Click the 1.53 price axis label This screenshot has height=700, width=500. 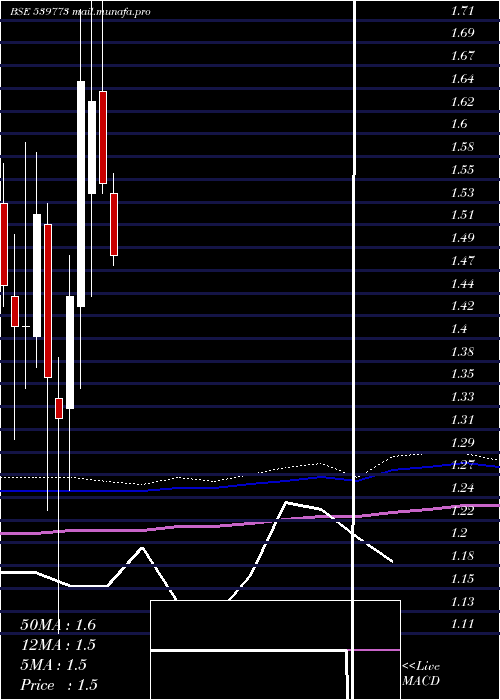pos(462,193)
